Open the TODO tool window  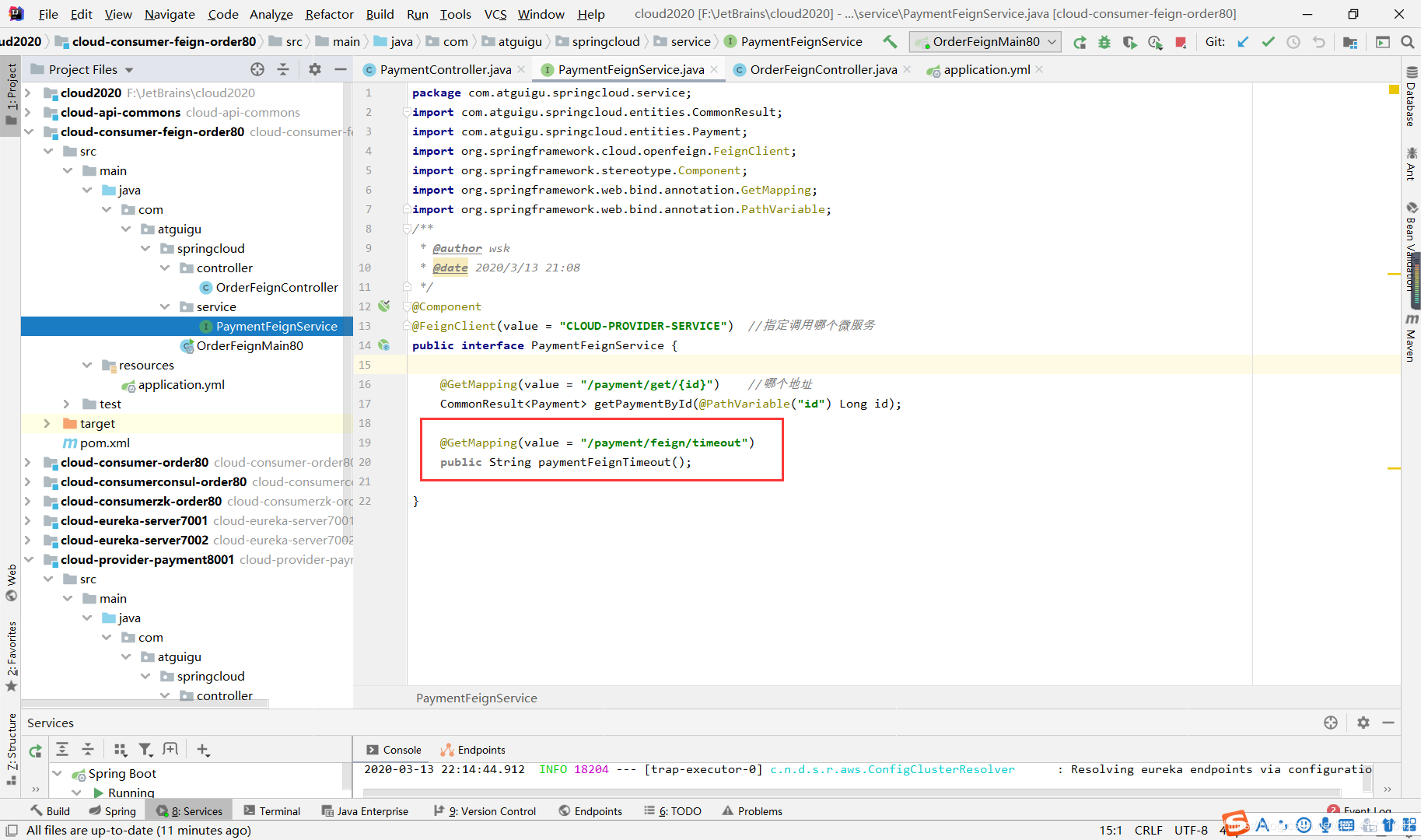673,811
